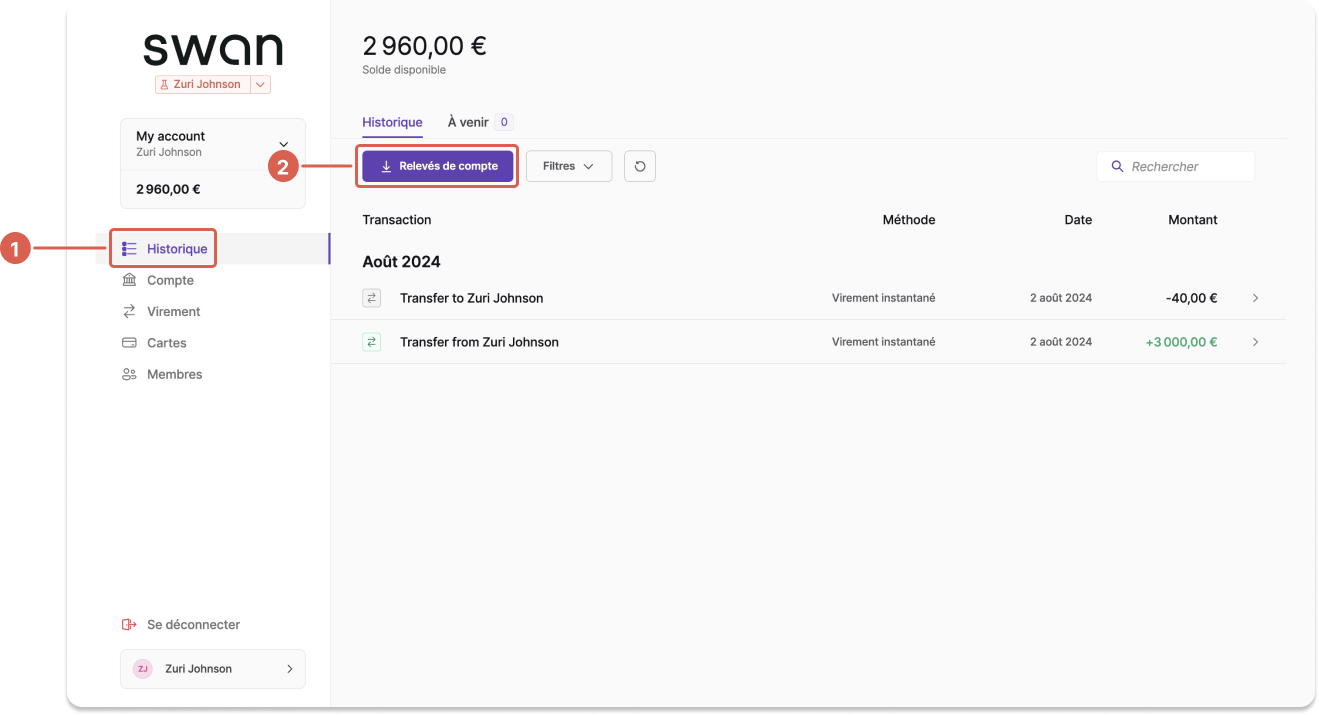Click the Cartes card icon
The width and height of the screenshot is (1319, 715).
point(129,343)
